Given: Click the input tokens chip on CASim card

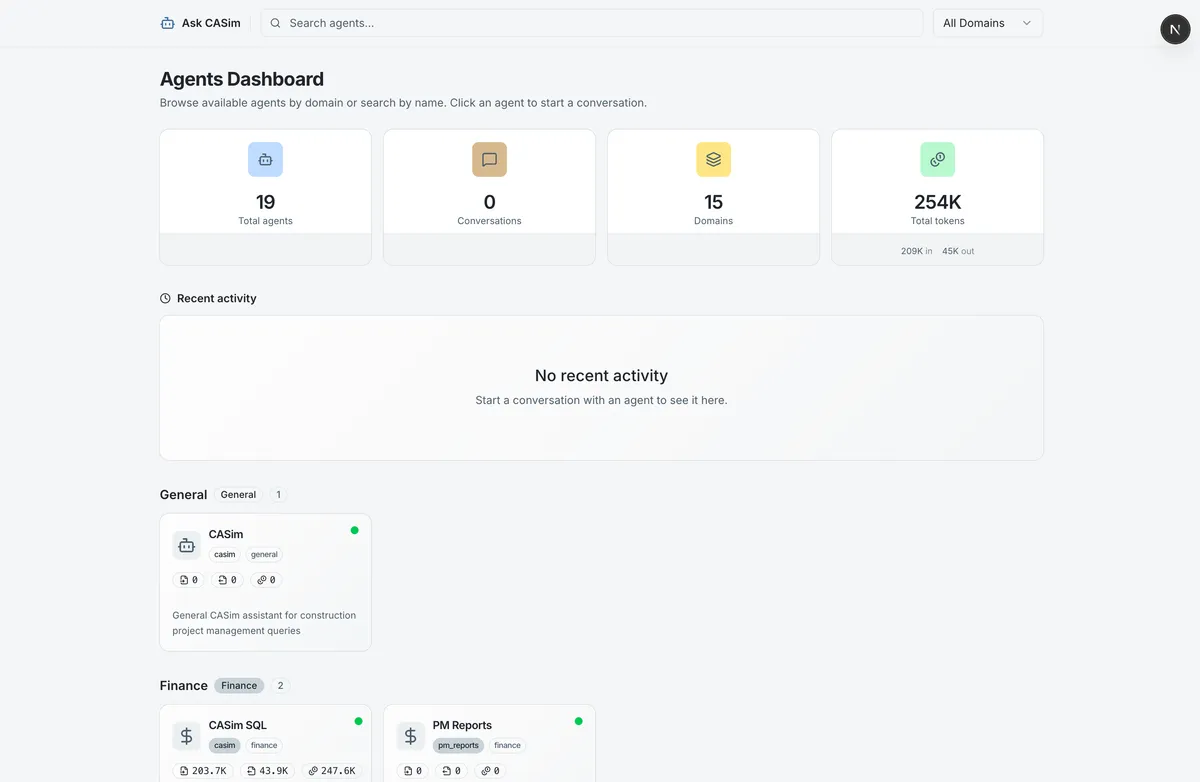Looking at the screenshot, I should [188, 579].
